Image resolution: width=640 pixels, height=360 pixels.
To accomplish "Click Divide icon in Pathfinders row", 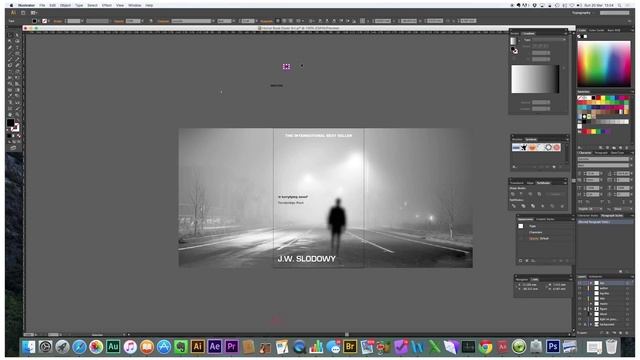I will click(513, 206).
